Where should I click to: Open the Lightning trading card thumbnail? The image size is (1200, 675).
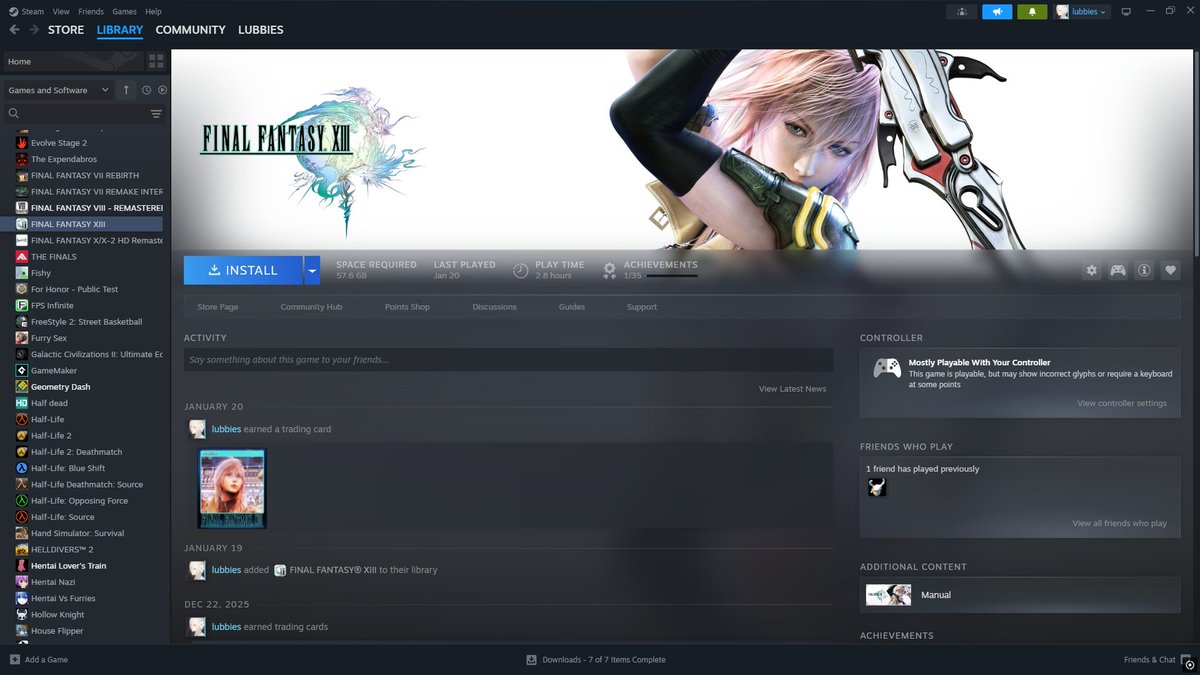[x=232, y=487]
